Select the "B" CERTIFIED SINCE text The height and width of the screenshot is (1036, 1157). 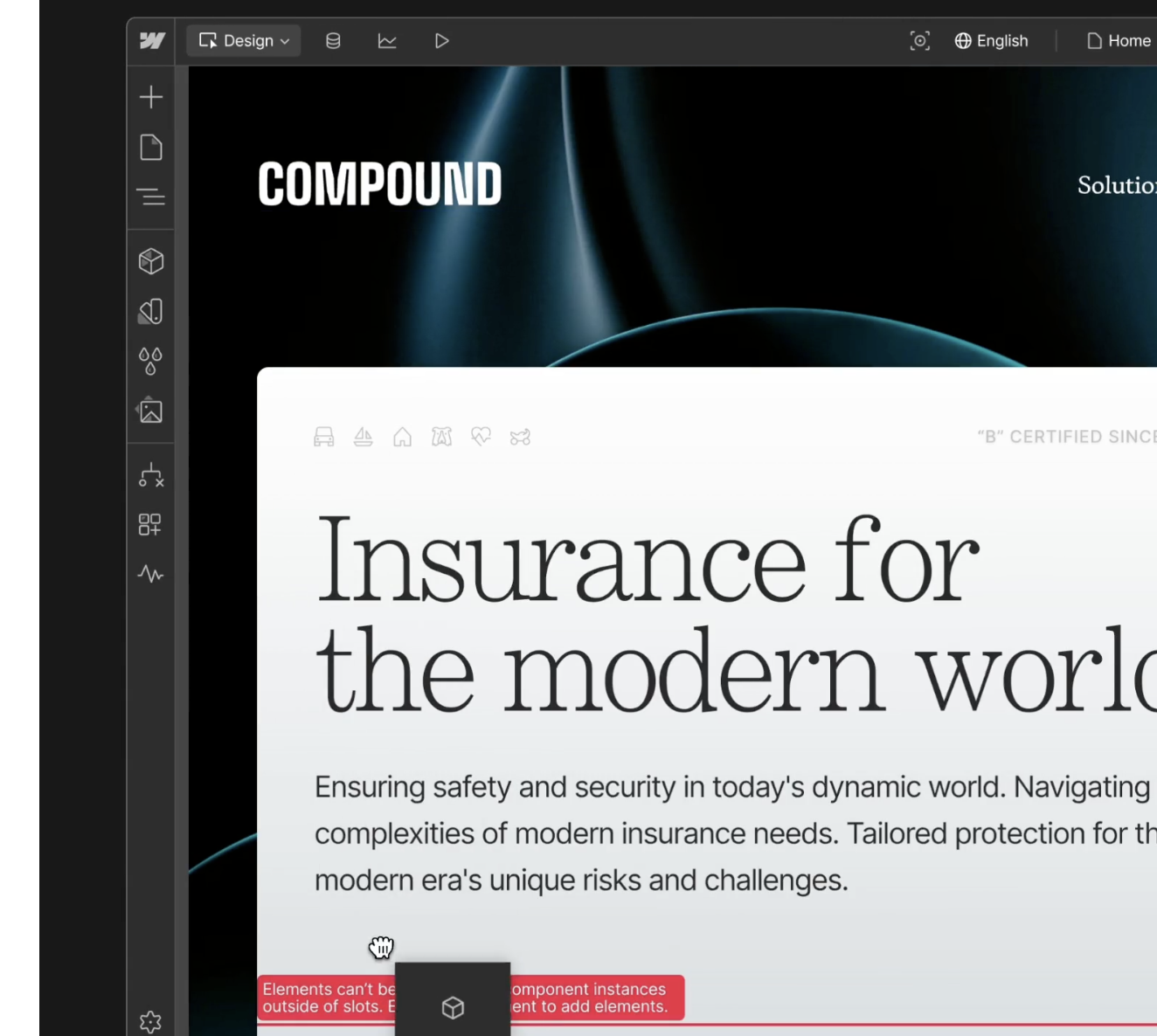(x=1067, y=437)
